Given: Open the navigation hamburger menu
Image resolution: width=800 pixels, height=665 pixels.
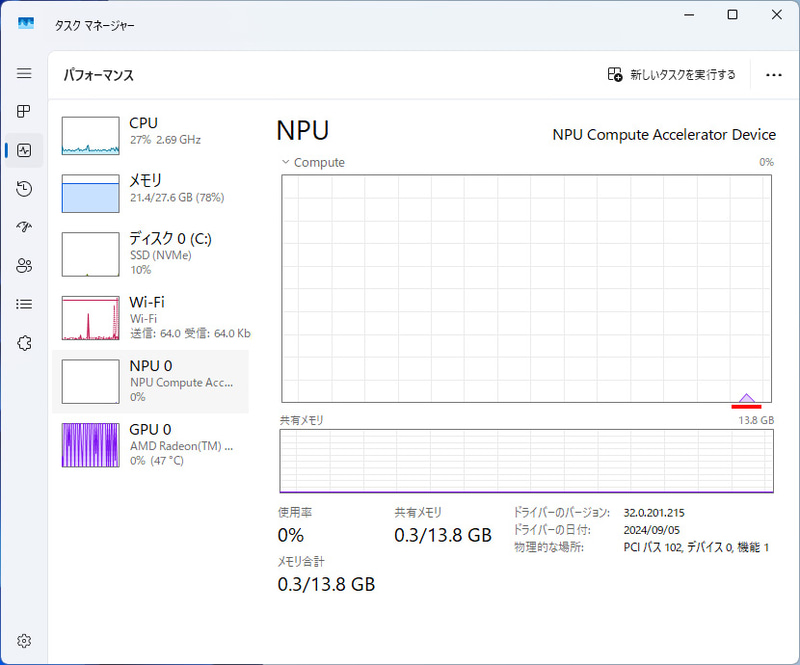Looking at the screenshot, I should coord(24,73).
